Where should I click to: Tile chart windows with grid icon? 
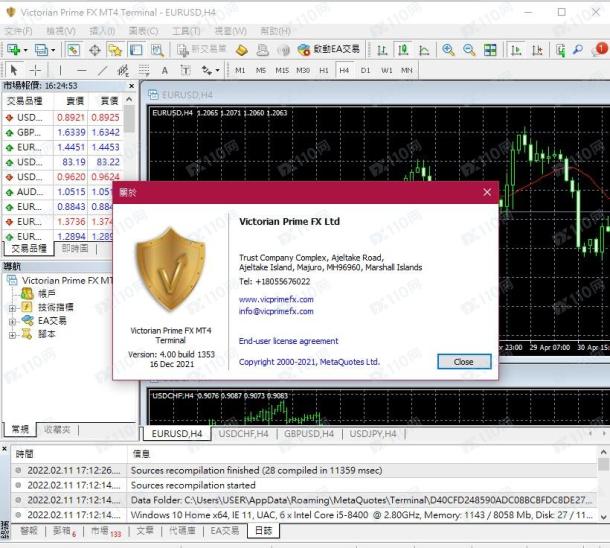tap(490, 50)
